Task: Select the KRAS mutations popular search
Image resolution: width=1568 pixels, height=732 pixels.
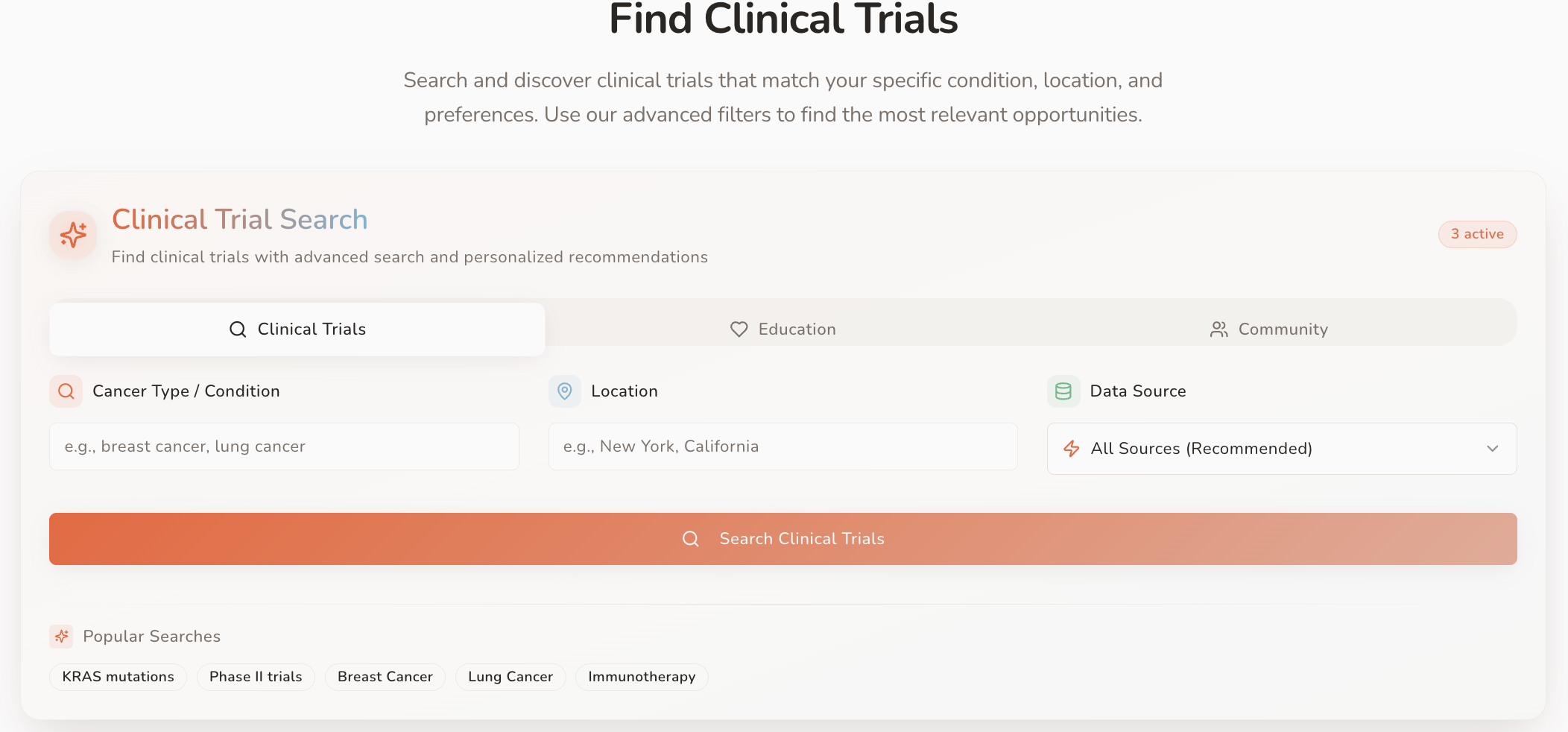Action: point(118,677)
